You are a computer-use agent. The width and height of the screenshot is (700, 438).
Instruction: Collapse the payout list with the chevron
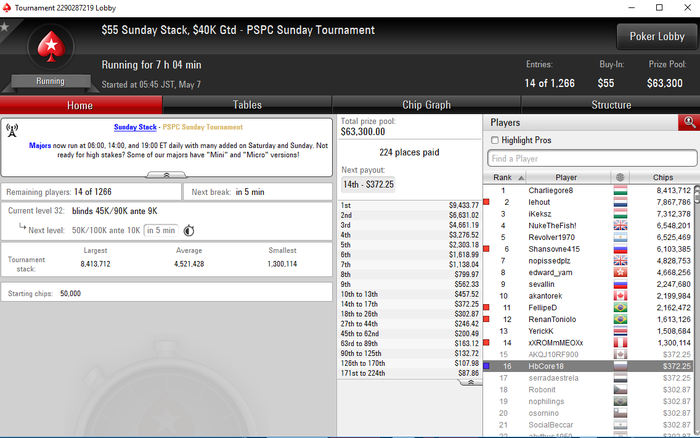tap(470, 383)
